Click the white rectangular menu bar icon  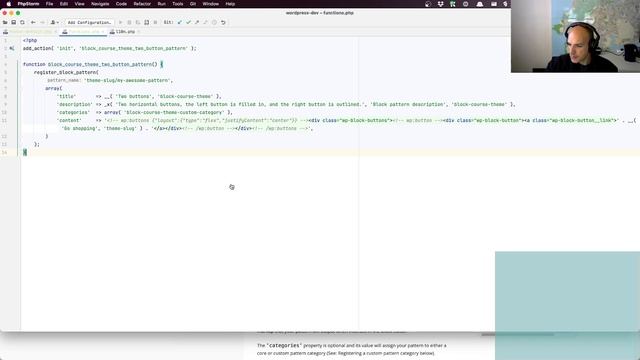point(494,4)
